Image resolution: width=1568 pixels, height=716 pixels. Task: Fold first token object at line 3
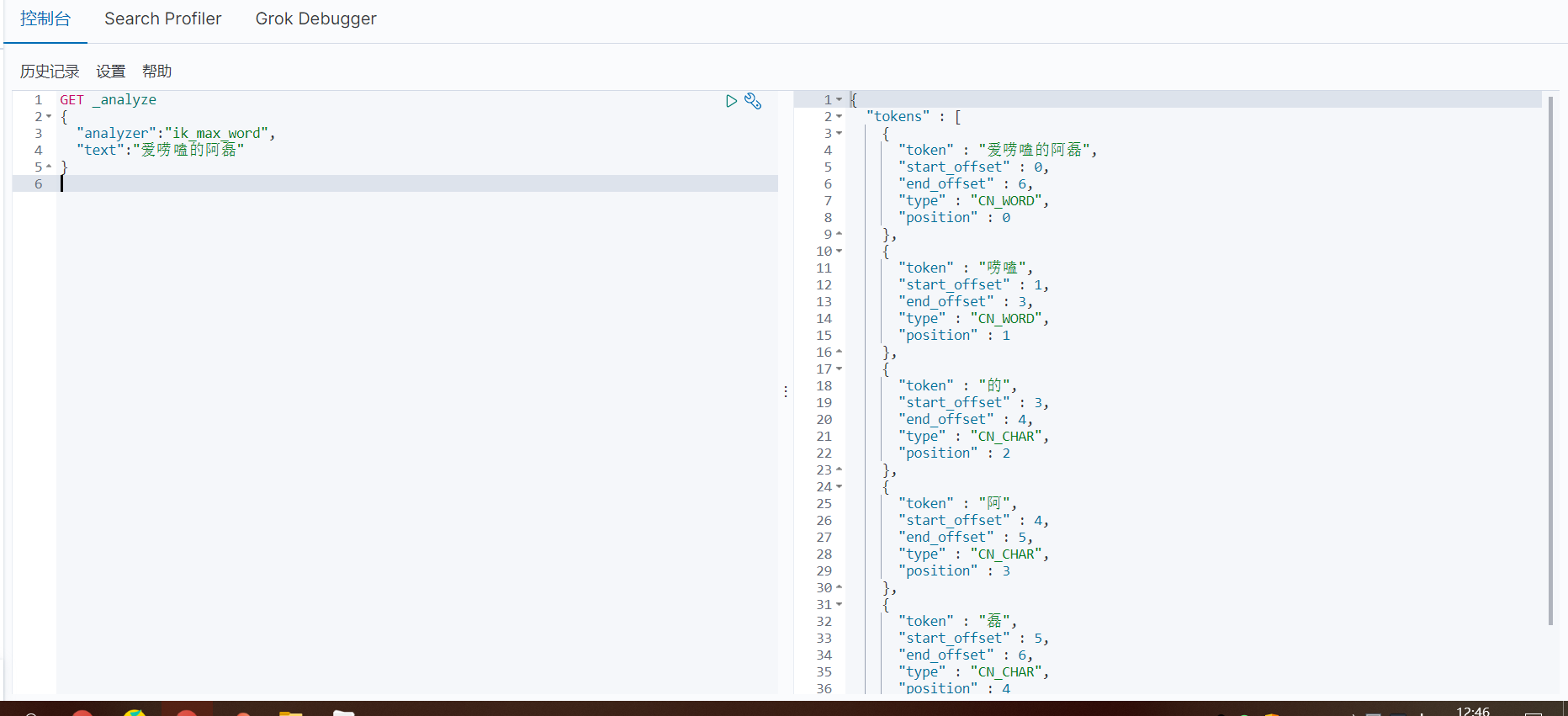839,134
